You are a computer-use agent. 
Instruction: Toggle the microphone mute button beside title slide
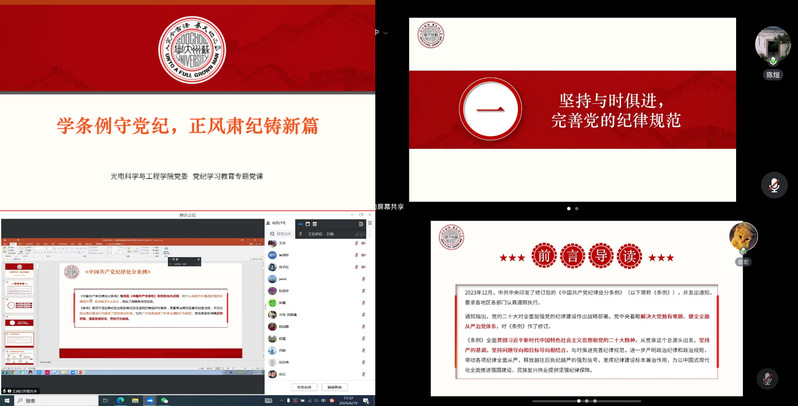click(x=772, y=185)
